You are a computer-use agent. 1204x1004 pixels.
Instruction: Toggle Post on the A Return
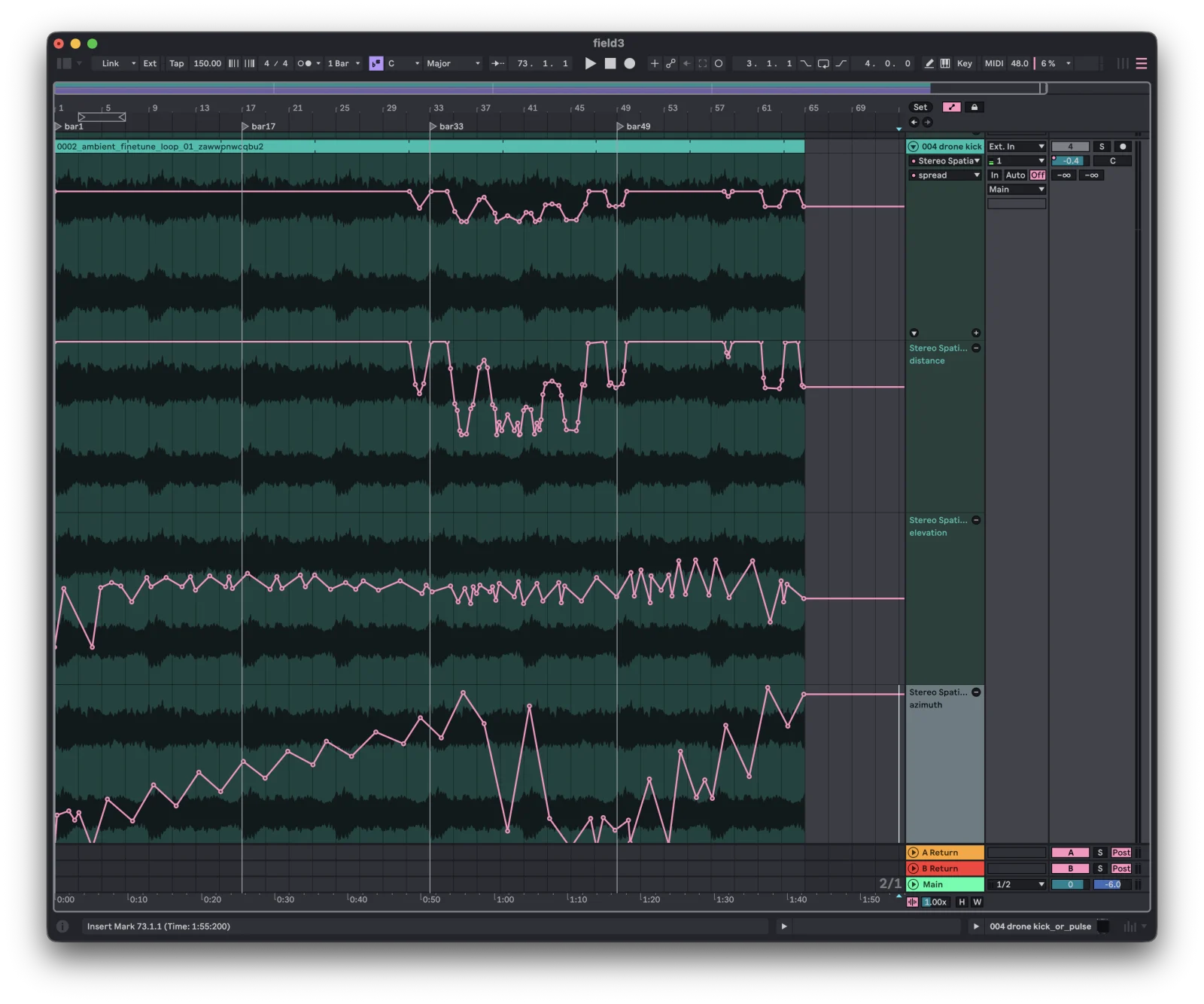tap(1121, 853)
